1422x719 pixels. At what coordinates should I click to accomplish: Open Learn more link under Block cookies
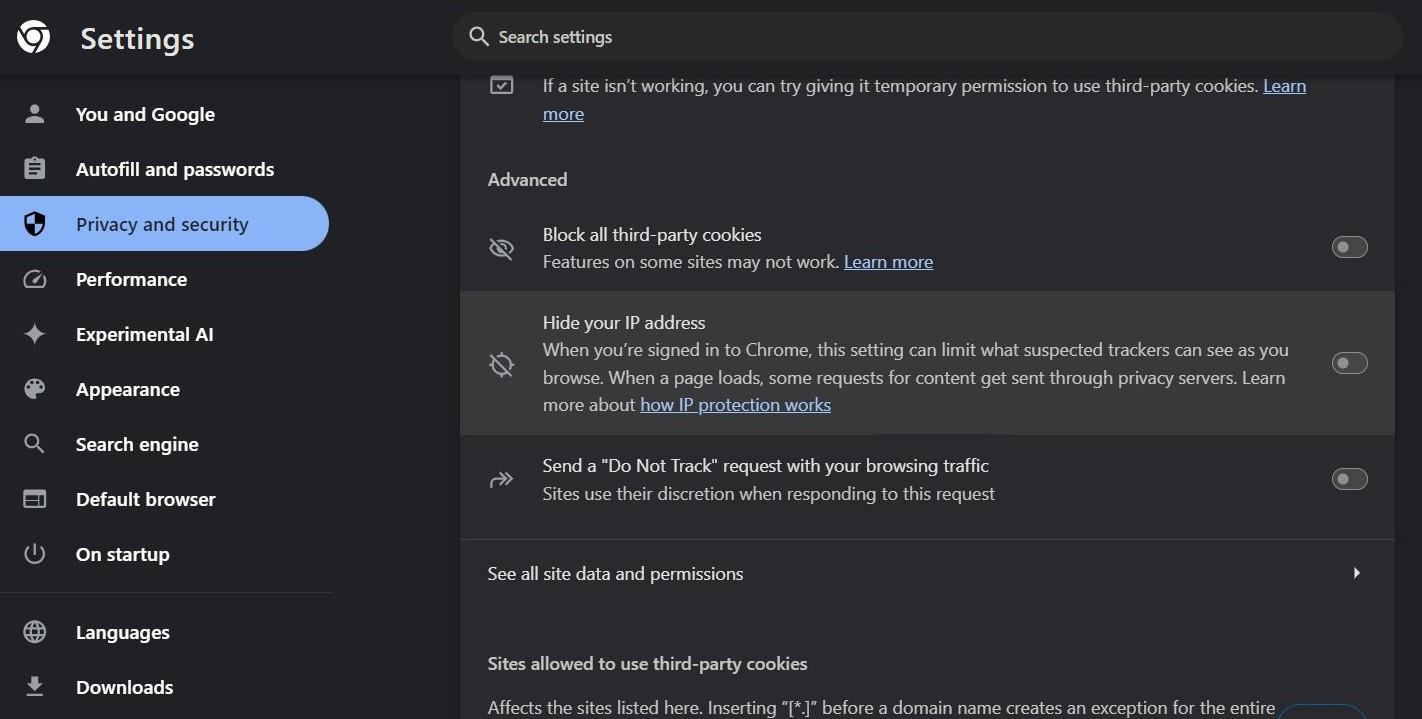[888, 262]
